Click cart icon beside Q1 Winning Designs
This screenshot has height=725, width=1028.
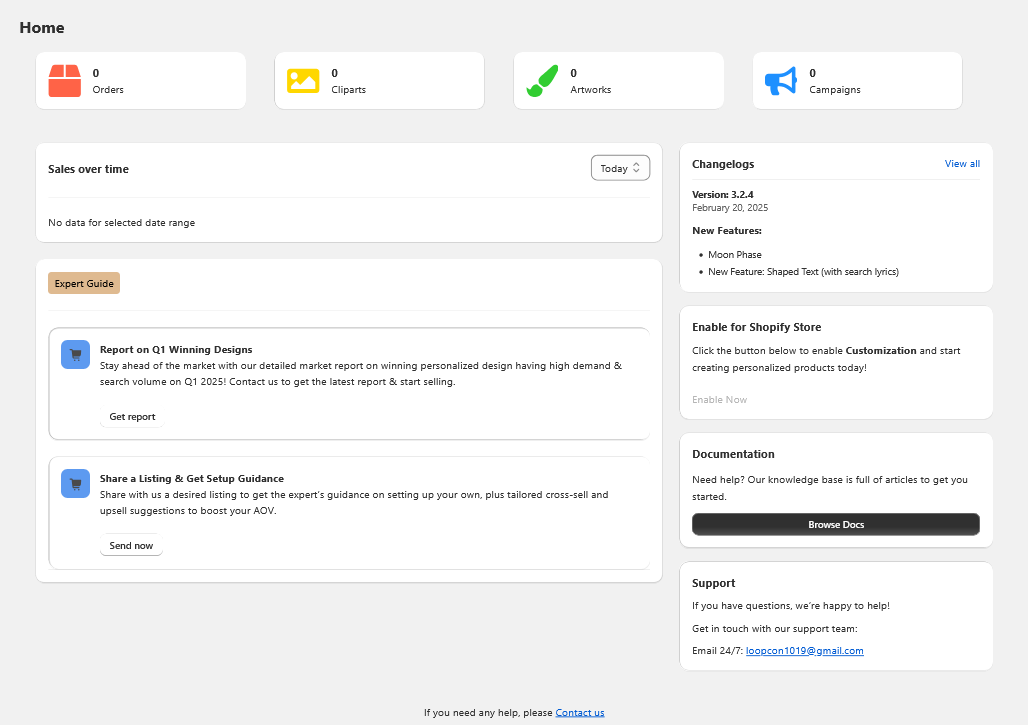[75, 354]
